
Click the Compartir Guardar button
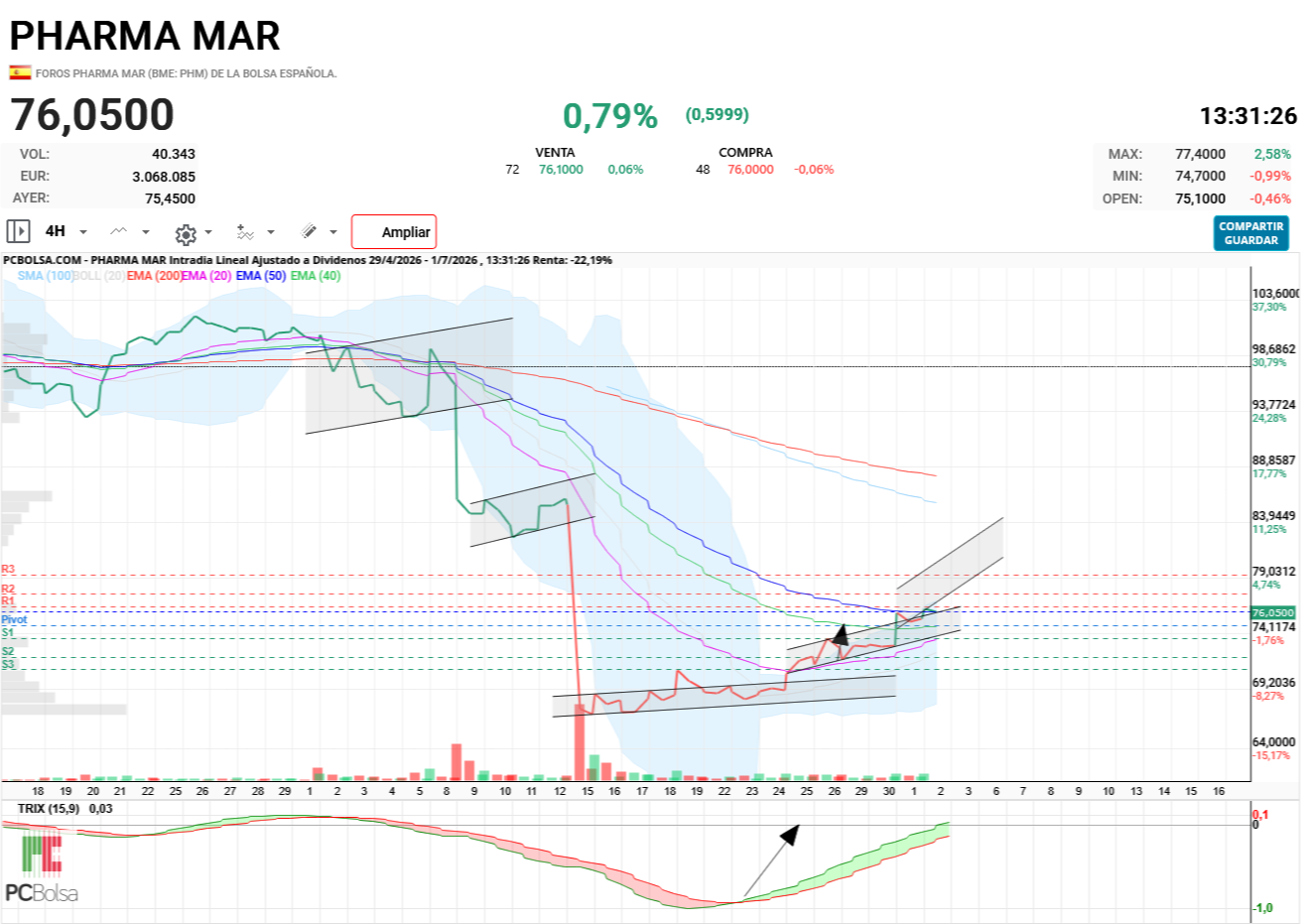(x=1250, y=233)
